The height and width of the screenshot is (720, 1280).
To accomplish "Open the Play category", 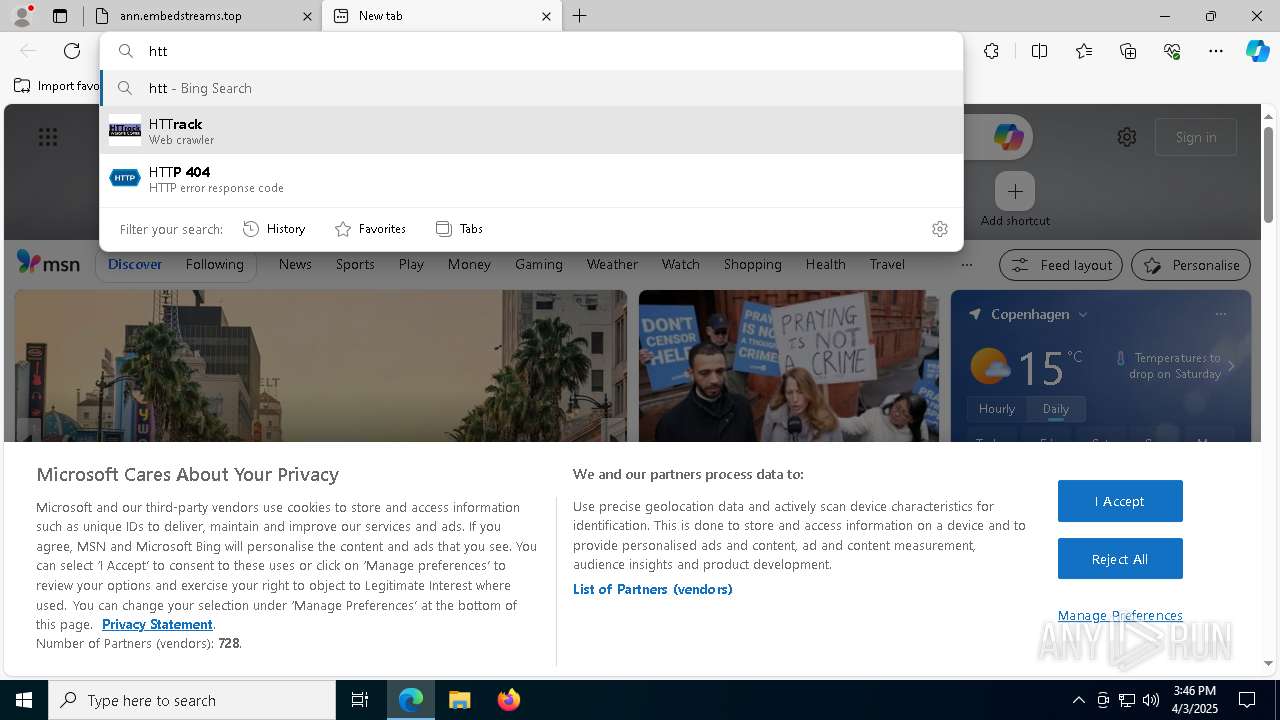I will [x=411, y=264].
